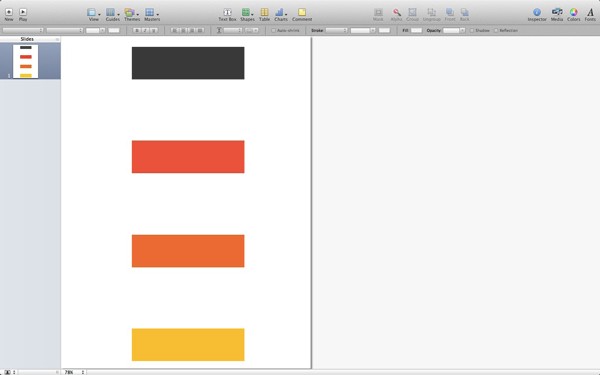The width and height of the screenshot is (600, 375).
Task: Select the Alpha tool
Action: [x=396, y=15]
